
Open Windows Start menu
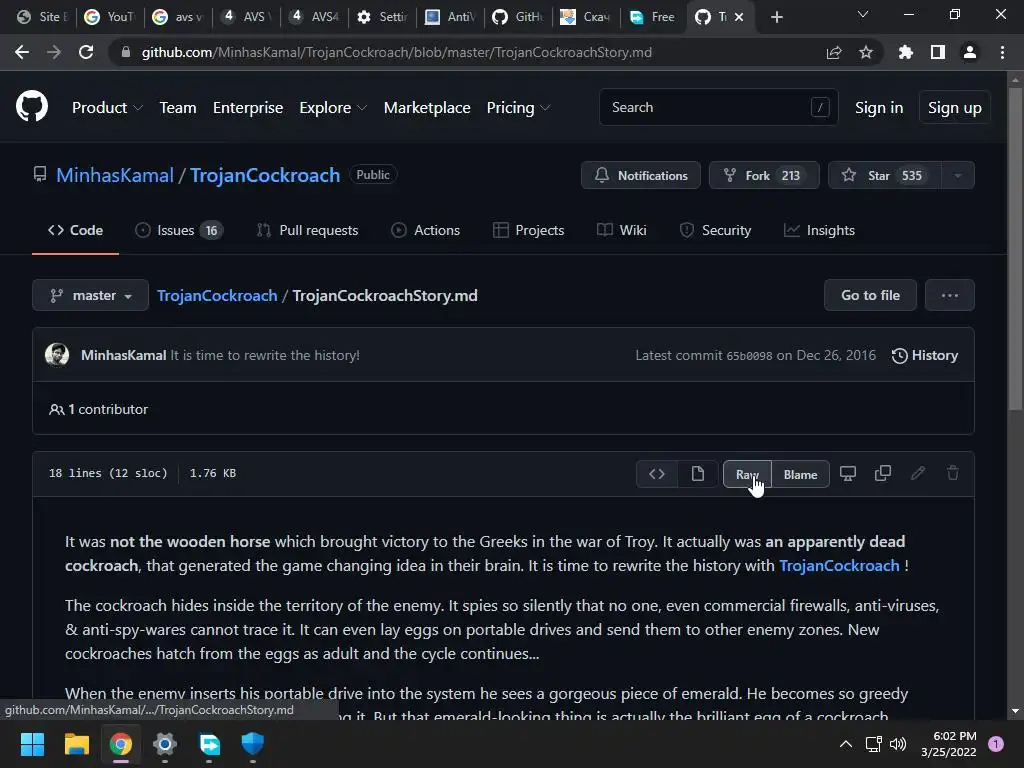pyautogui.click(x=32, y=744)
